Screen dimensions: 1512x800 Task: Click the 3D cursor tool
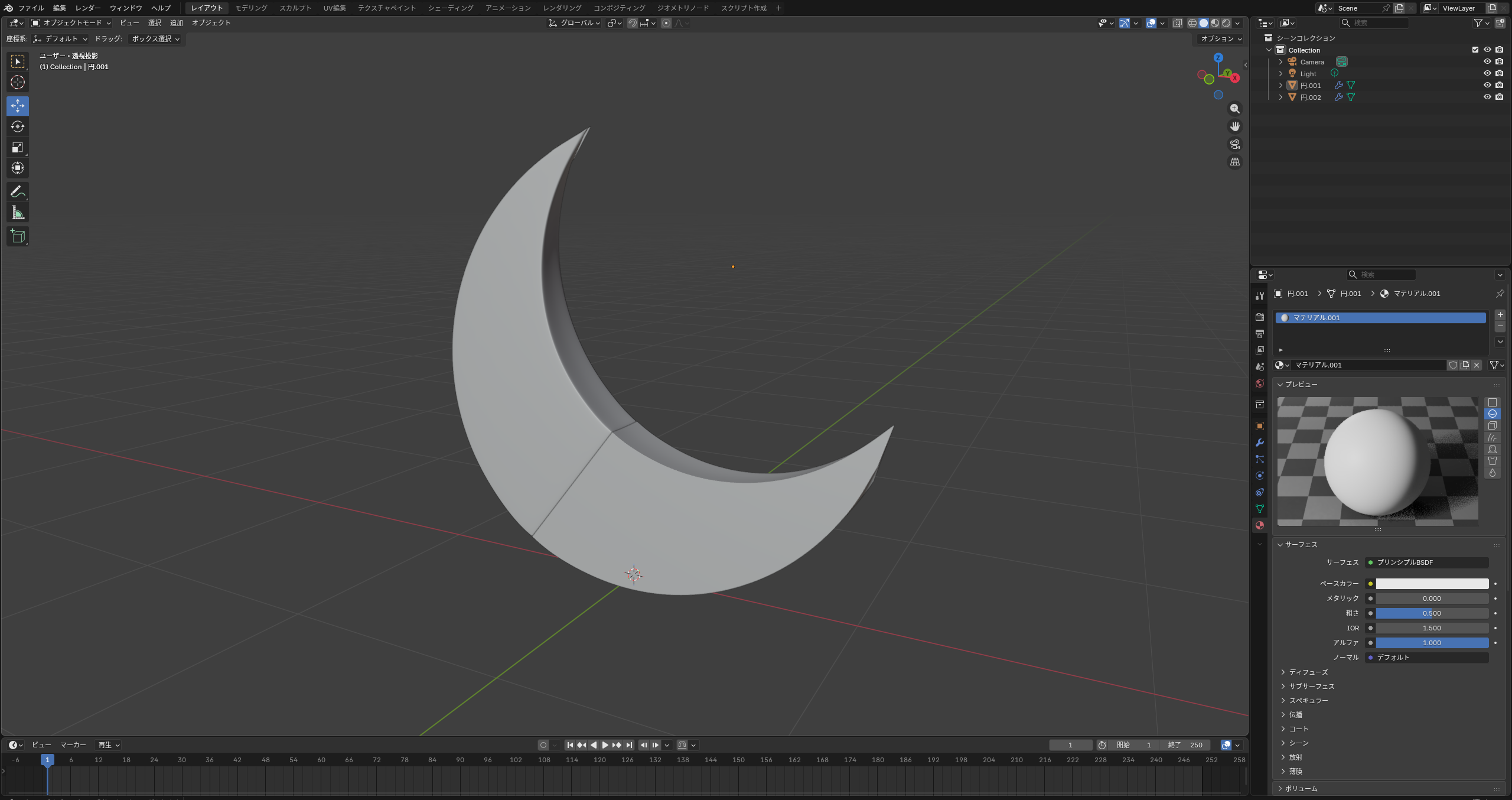(18, 82)
